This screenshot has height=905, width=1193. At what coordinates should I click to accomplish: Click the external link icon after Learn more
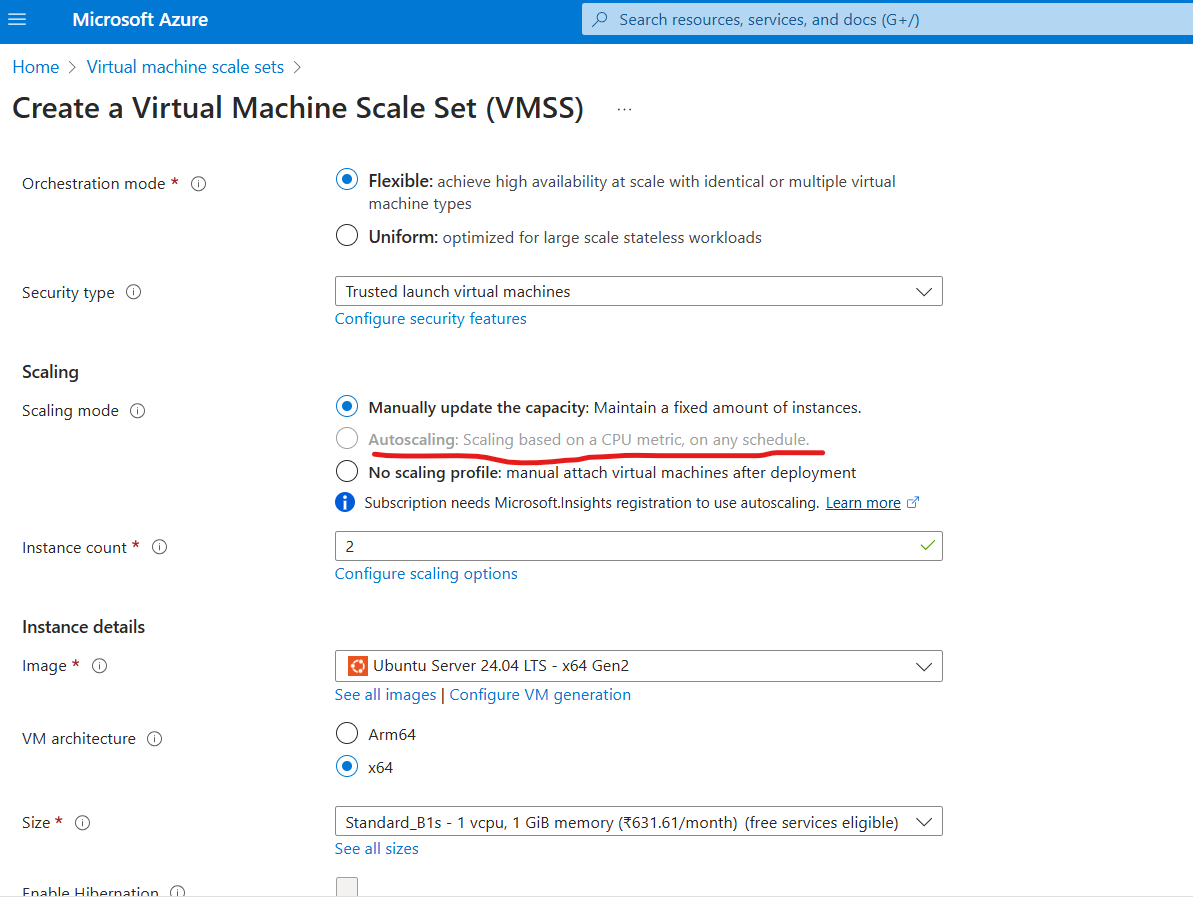coord(913,502)
